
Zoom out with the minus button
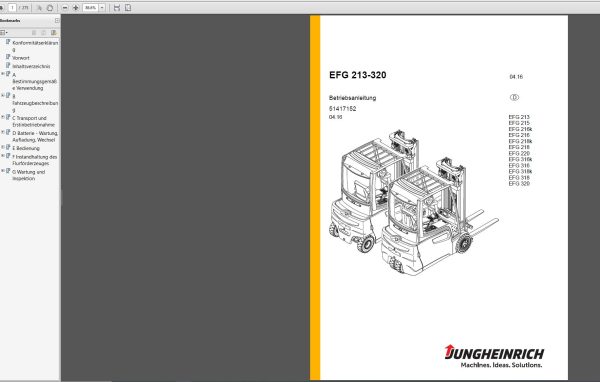tap(65, 8)
